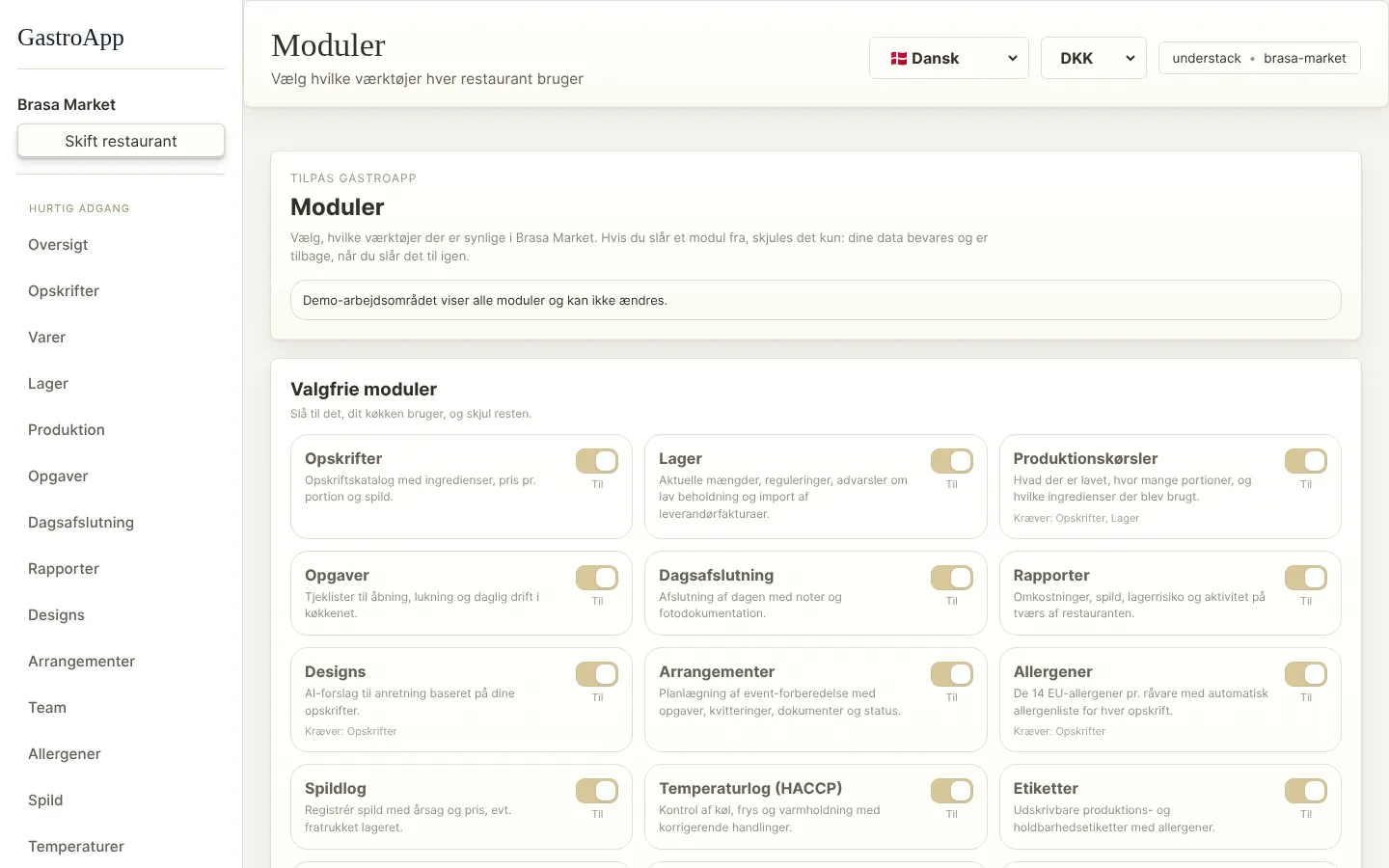Image resolution: width=1389 pixels, height=868 pixels.
Task: Toggle the Lager module switch
Action: tap(952, 461)
